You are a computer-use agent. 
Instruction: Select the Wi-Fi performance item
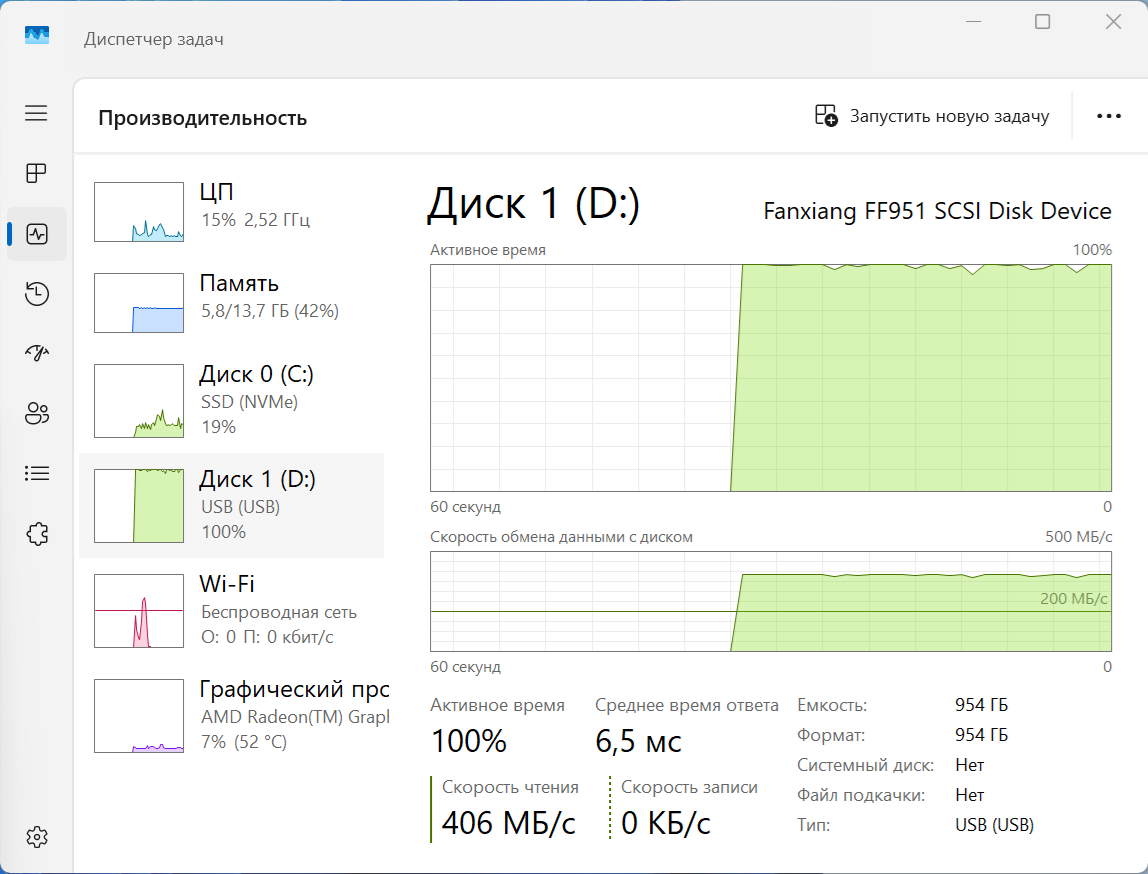(x=231, y=609)
